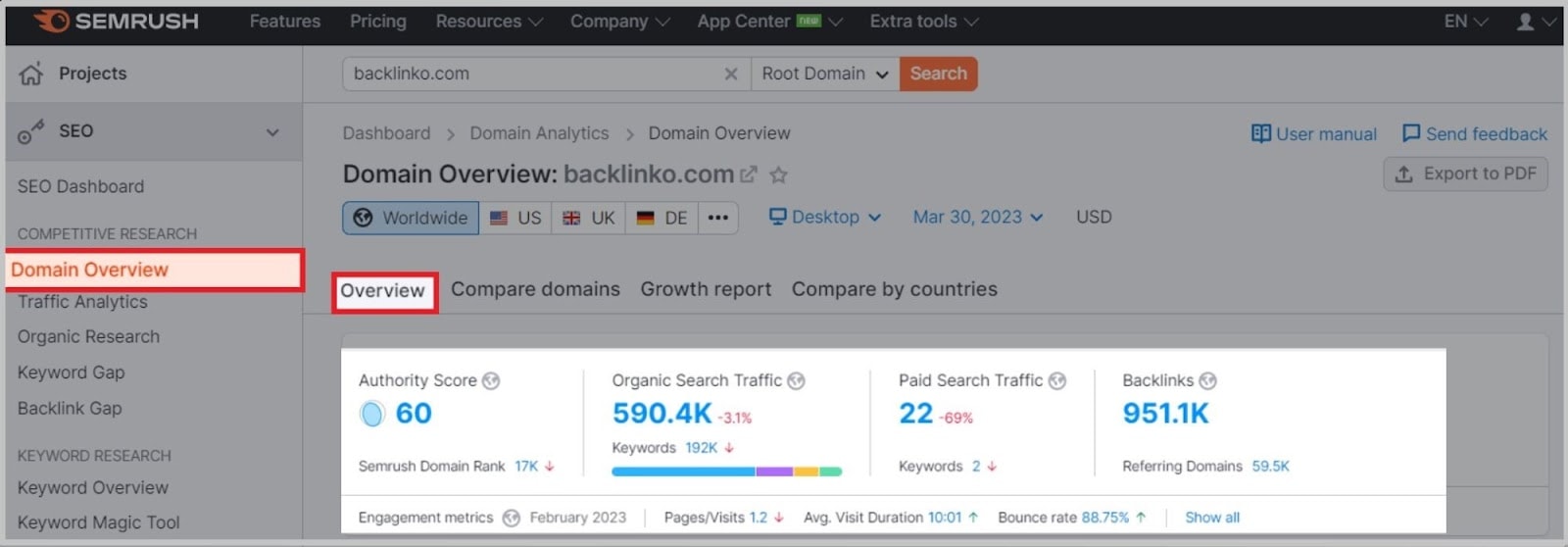Collapse the SEO sidebar section
Viewport: 1568px width, 547px height.
[272, 132]
